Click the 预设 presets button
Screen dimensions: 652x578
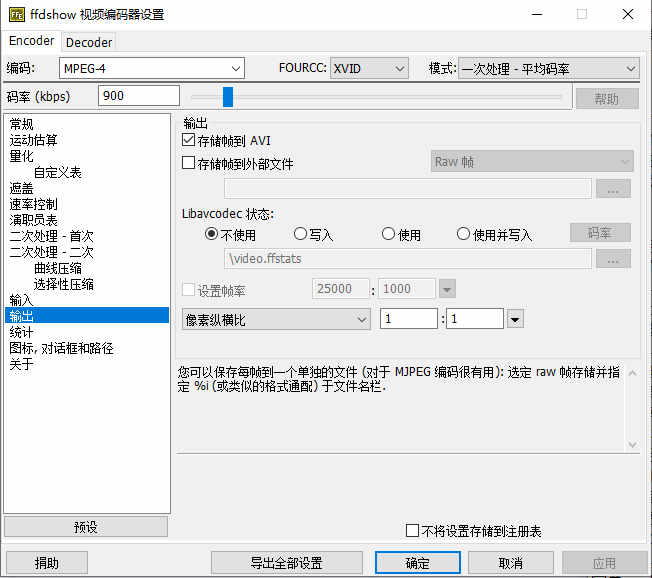pos(86,527)
